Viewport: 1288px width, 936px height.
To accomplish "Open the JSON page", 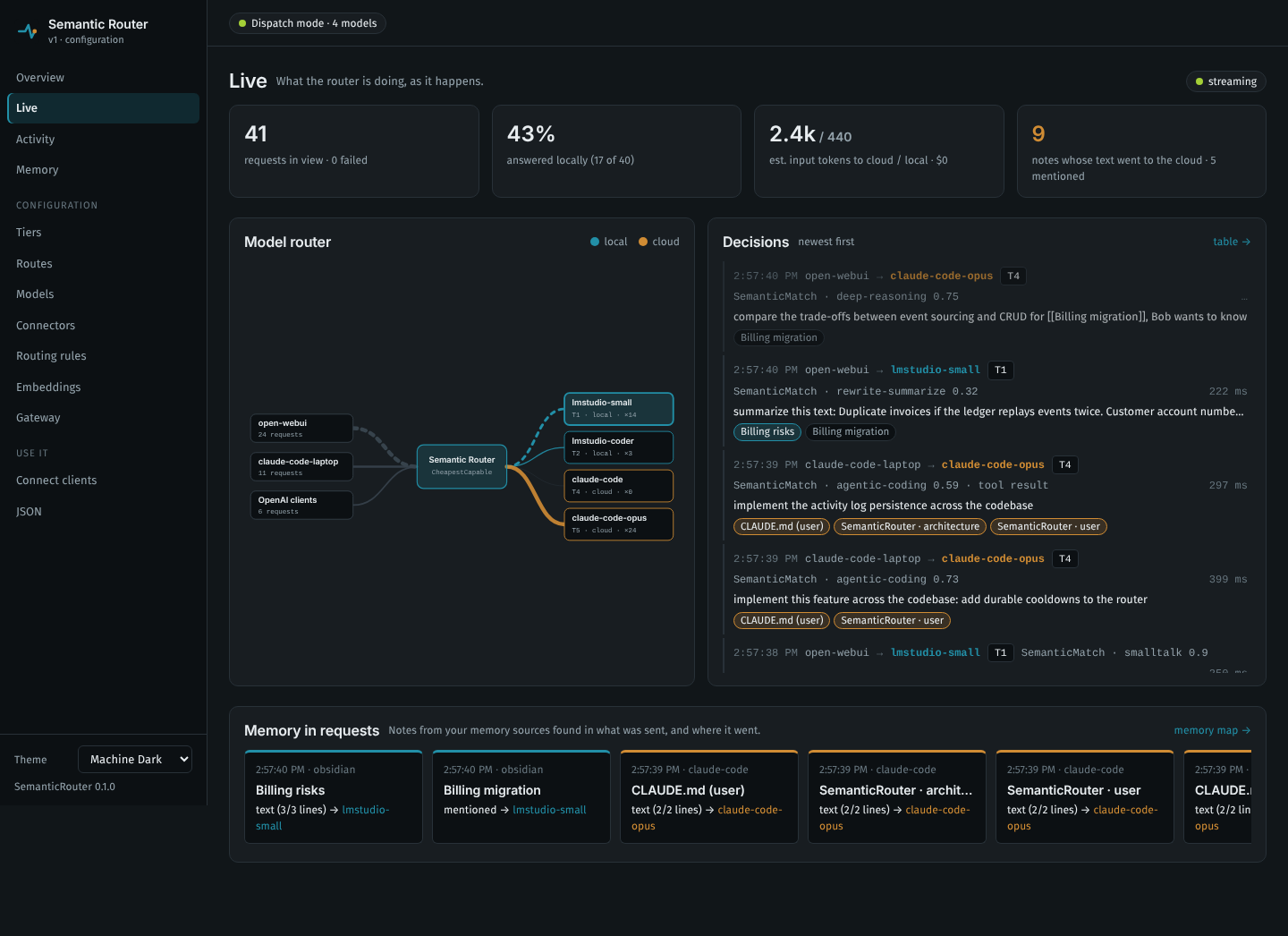I will [103, 512].
